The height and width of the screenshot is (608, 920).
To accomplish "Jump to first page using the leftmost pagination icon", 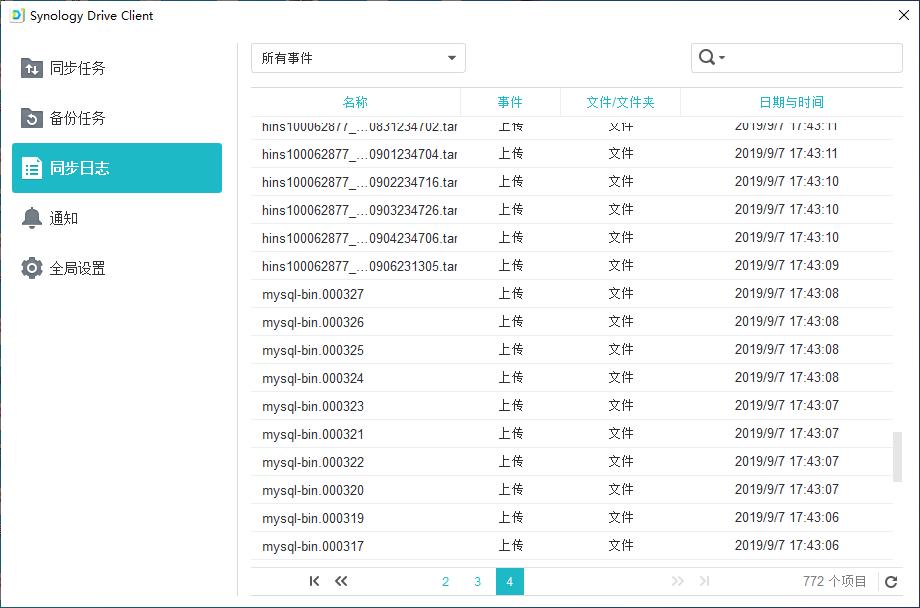I will [314, 581].
